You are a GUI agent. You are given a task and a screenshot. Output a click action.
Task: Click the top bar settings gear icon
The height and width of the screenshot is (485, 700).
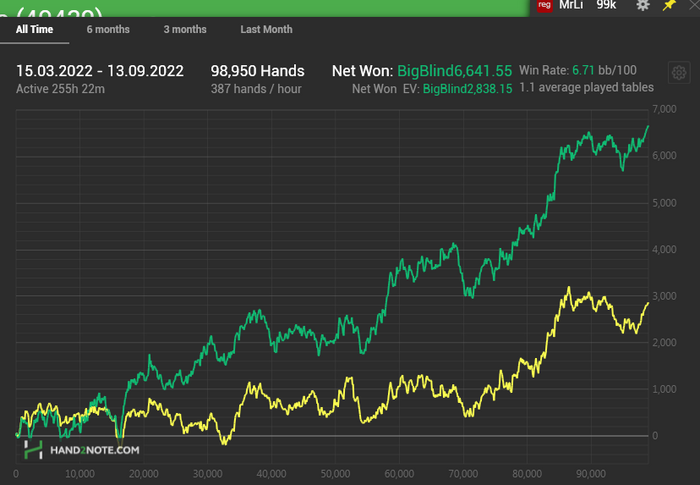tap(642, 5)
